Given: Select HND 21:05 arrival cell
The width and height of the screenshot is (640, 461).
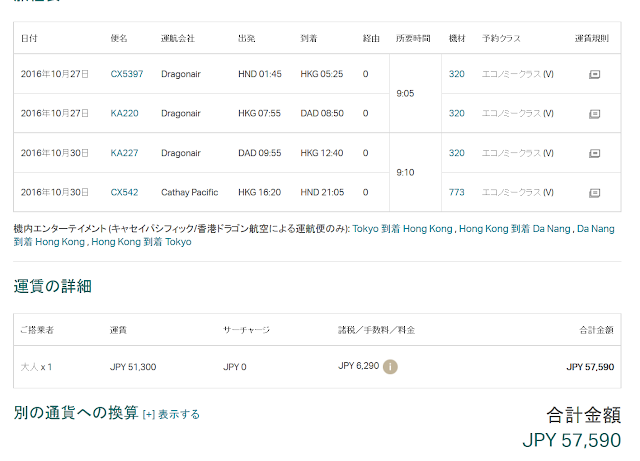Looking at the screenshot, I should [322, 192].
